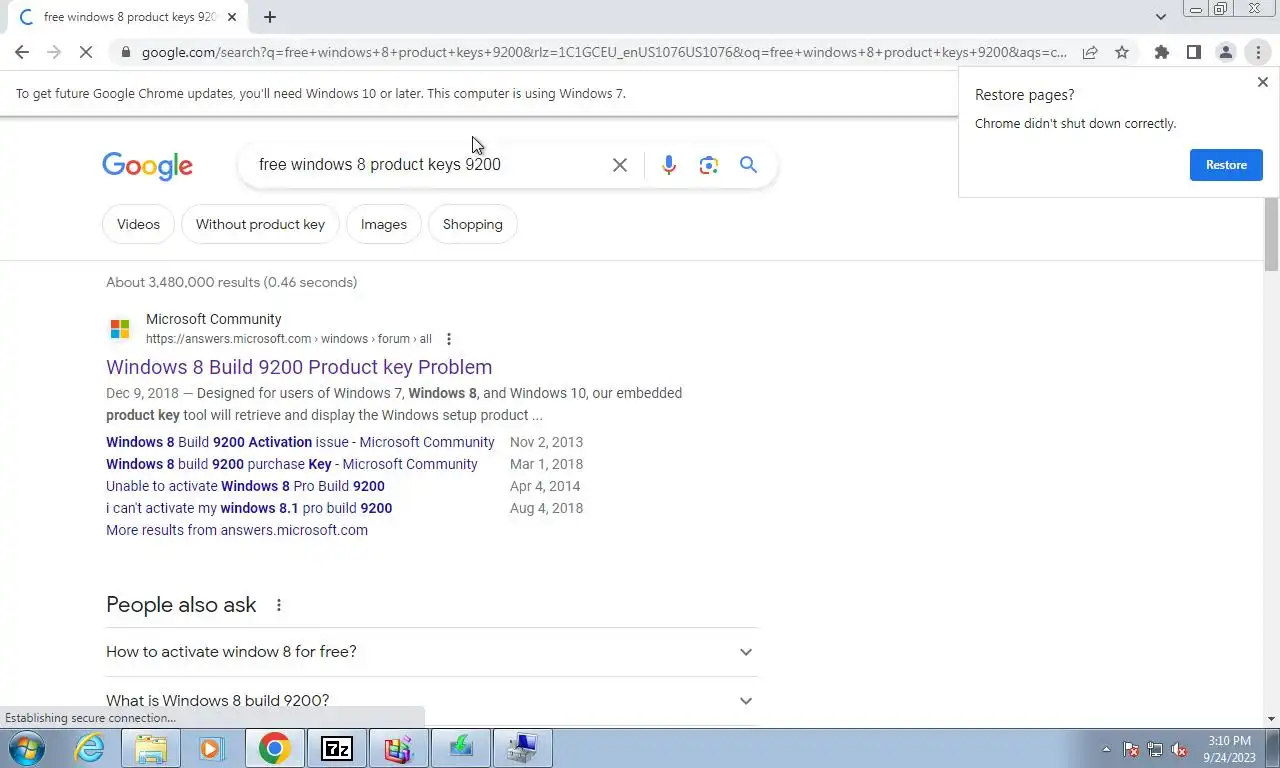Filter results by Videos
This screenshot has height=768, width=1280.
[x=138, y=224]
